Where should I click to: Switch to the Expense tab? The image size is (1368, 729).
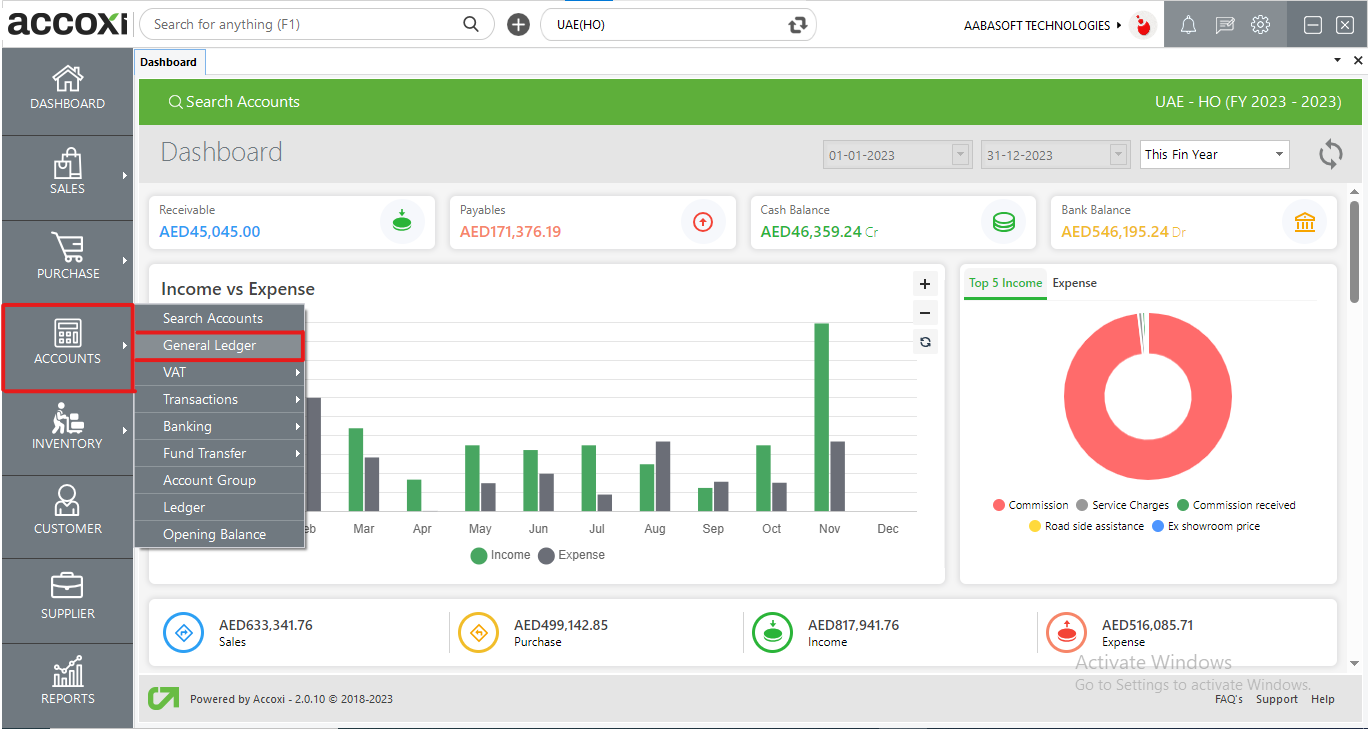pyautogui.click(x=1074, y=283)
